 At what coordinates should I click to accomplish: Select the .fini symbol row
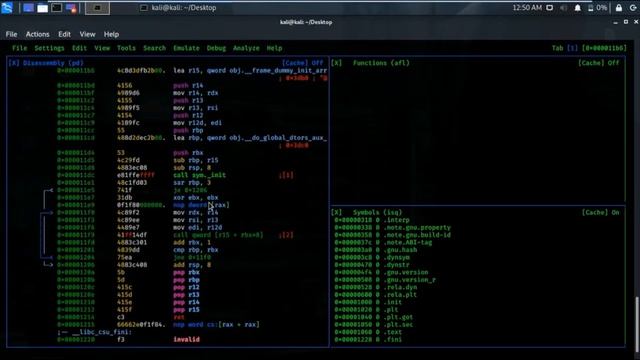pyautogui.click(x=368, y=340)
